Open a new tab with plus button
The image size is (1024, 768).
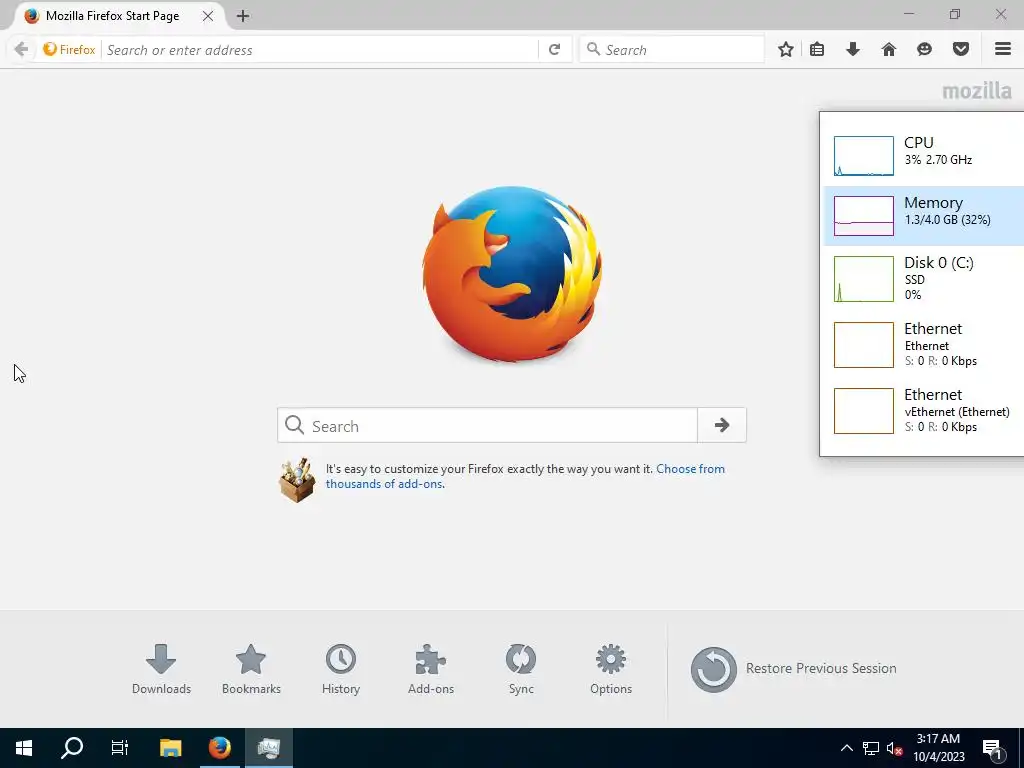point(243,16)
